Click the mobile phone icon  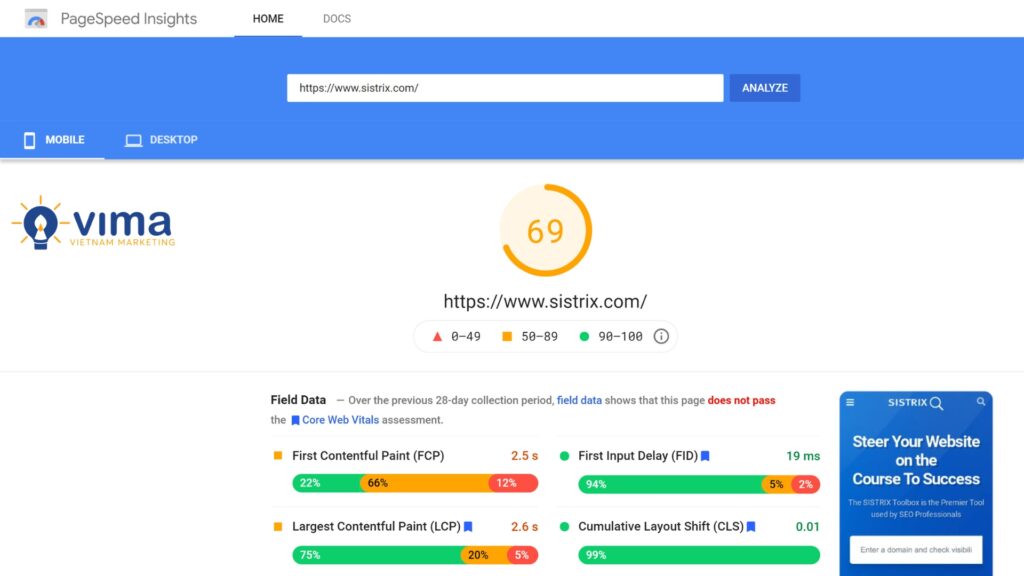(29, 140)
